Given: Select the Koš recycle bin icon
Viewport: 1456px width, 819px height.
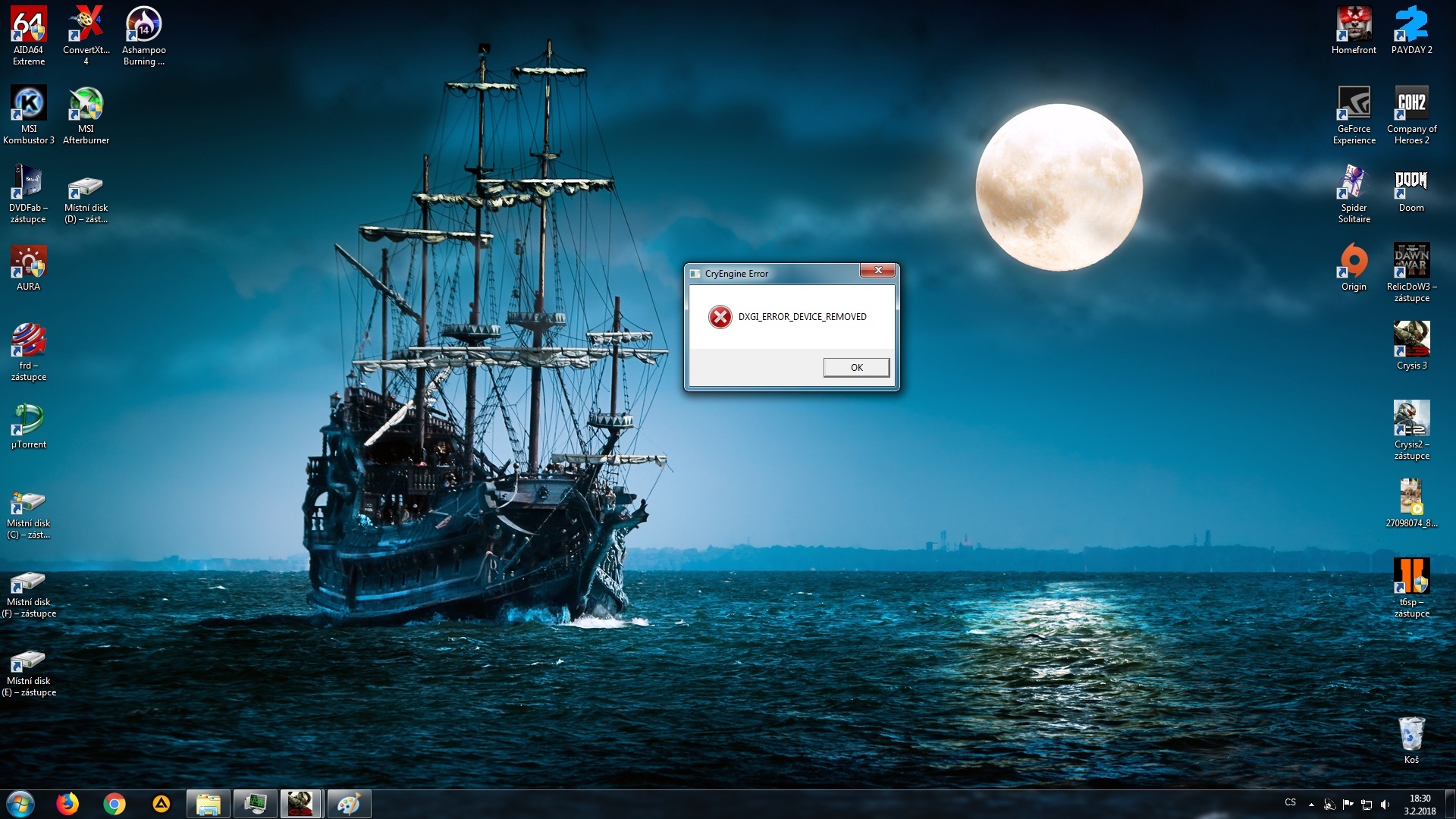Looking at the screenshot, I should pyautogui.click(x=1411, y=735).
